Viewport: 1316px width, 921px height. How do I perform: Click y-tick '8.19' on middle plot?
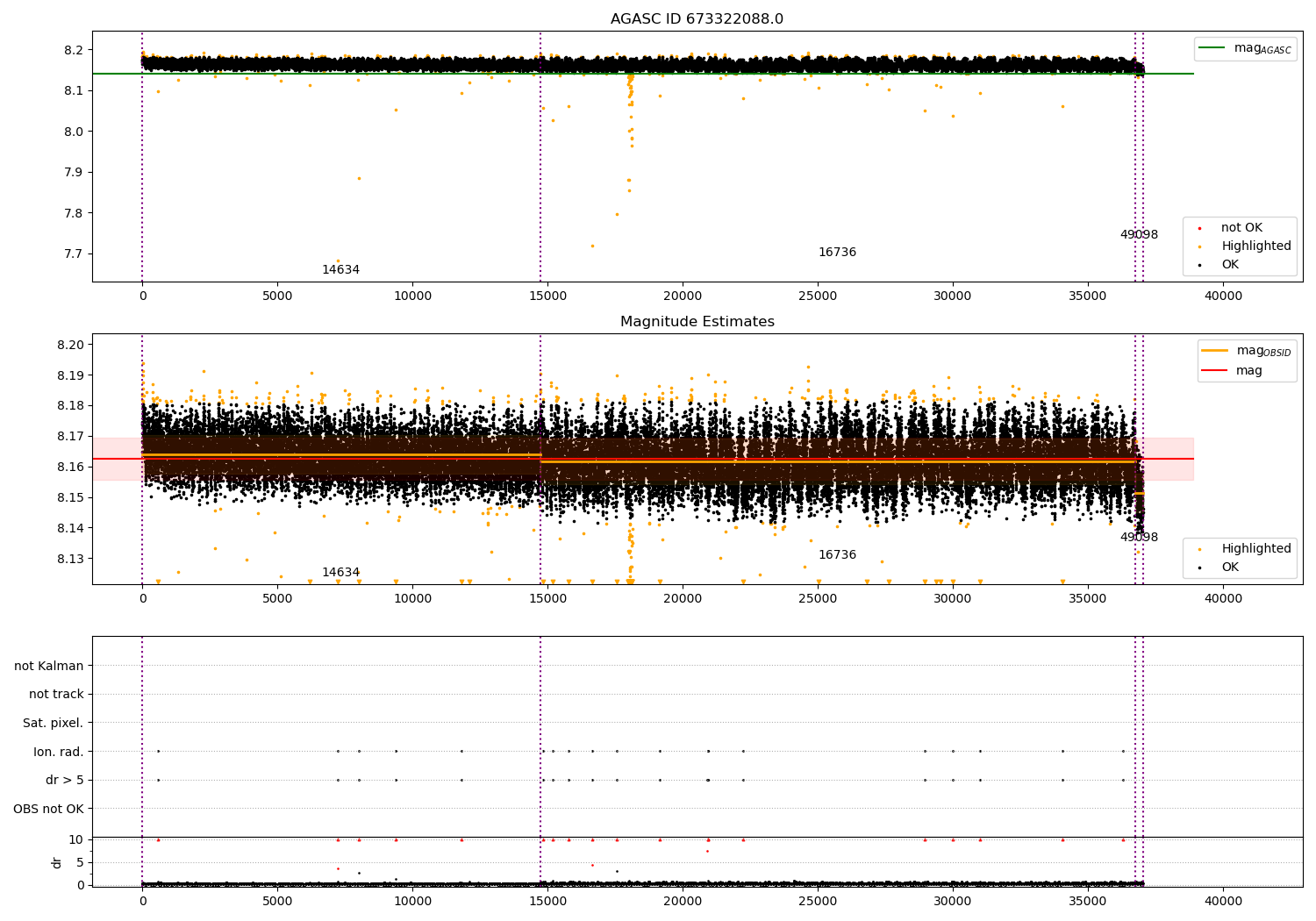point(70,375)
